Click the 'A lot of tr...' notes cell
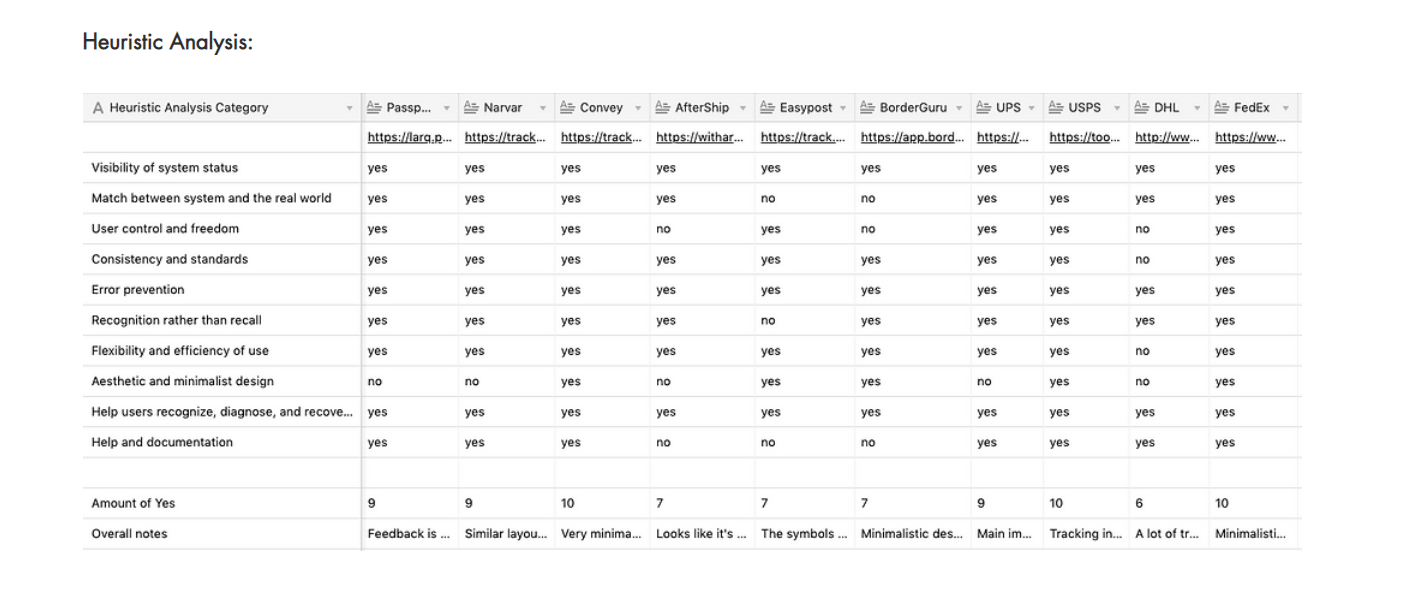The height and width of the screenshot is (592, 1406). point(1168,534)
